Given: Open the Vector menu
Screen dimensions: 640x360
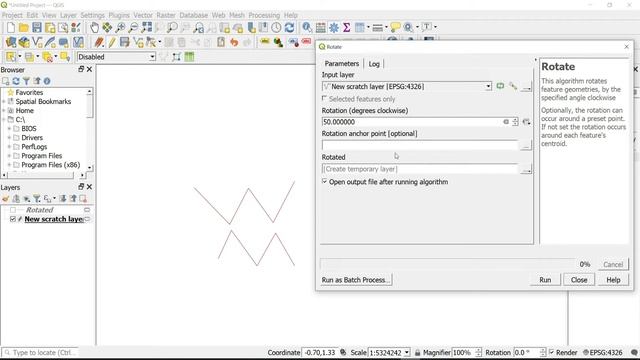Looking at the screenshot, I should click(x=143, y=15).
